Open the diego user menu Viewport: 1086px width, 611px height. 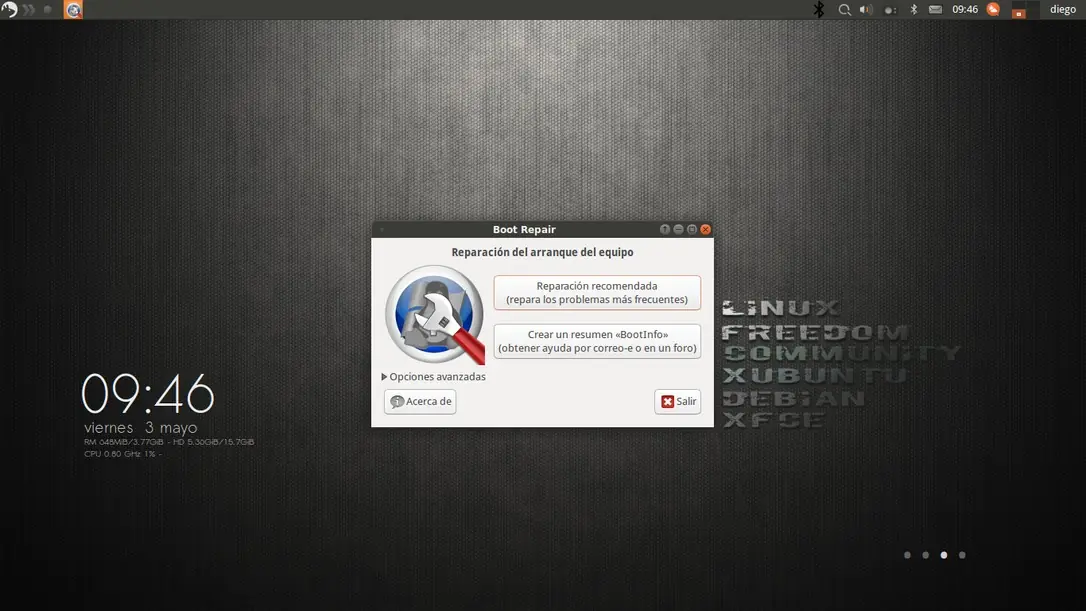[1062, 10]
